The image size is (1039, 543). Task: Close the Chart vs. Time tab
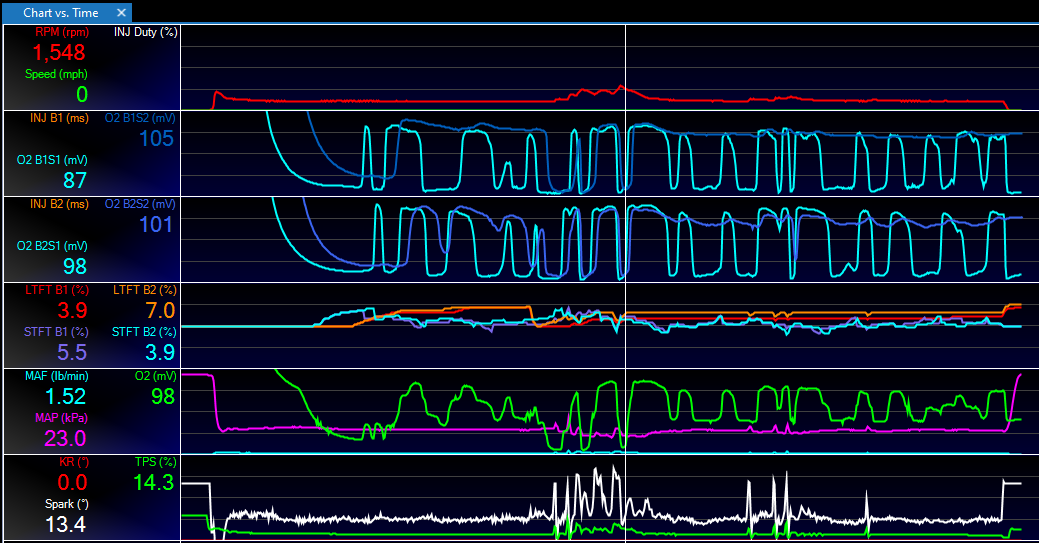point(122,12)
